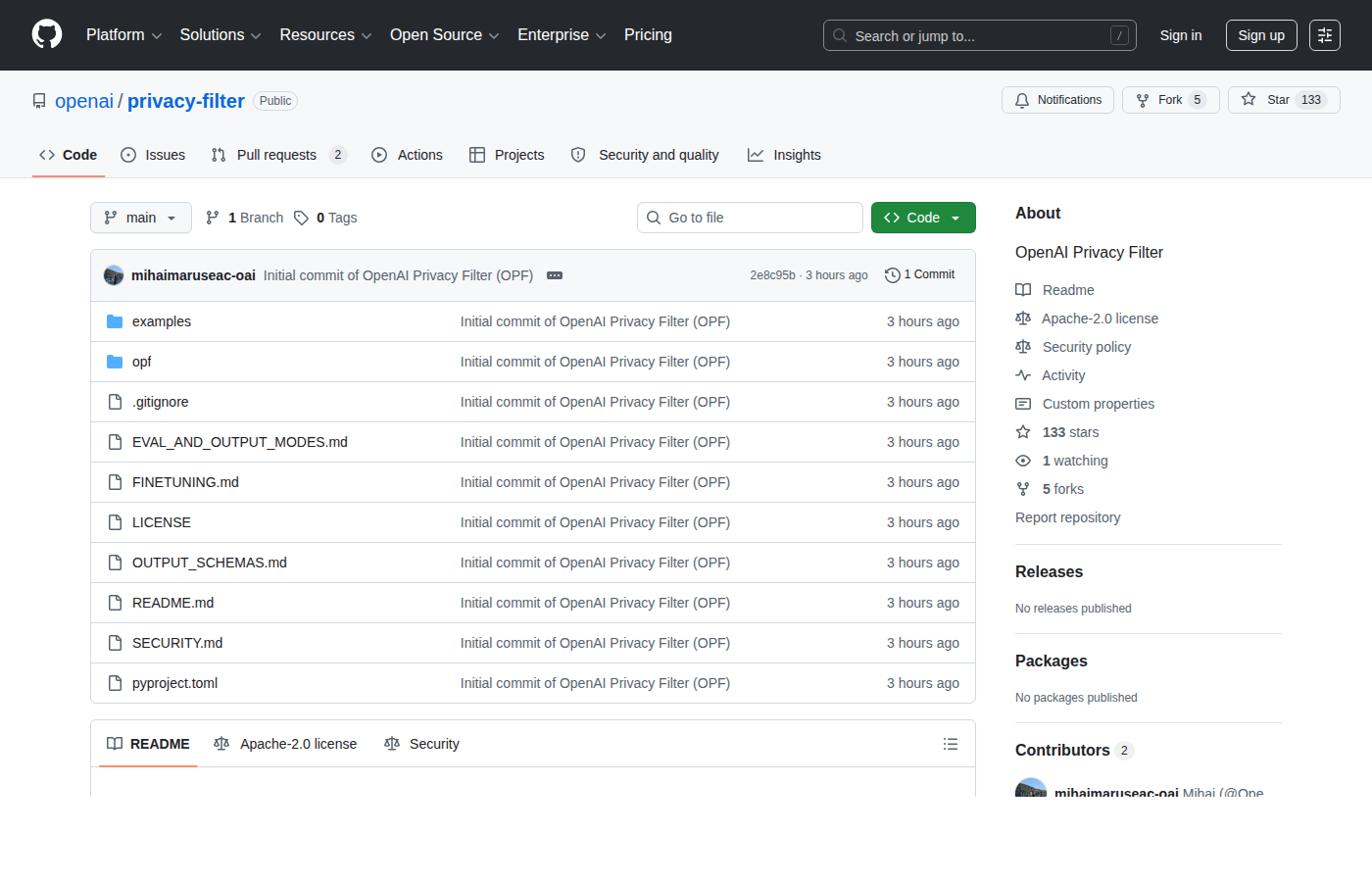Image resolution: width=1372 pixels, height=882 pixels.
Task: Expand the Platform menu
Action: [123, 35]
